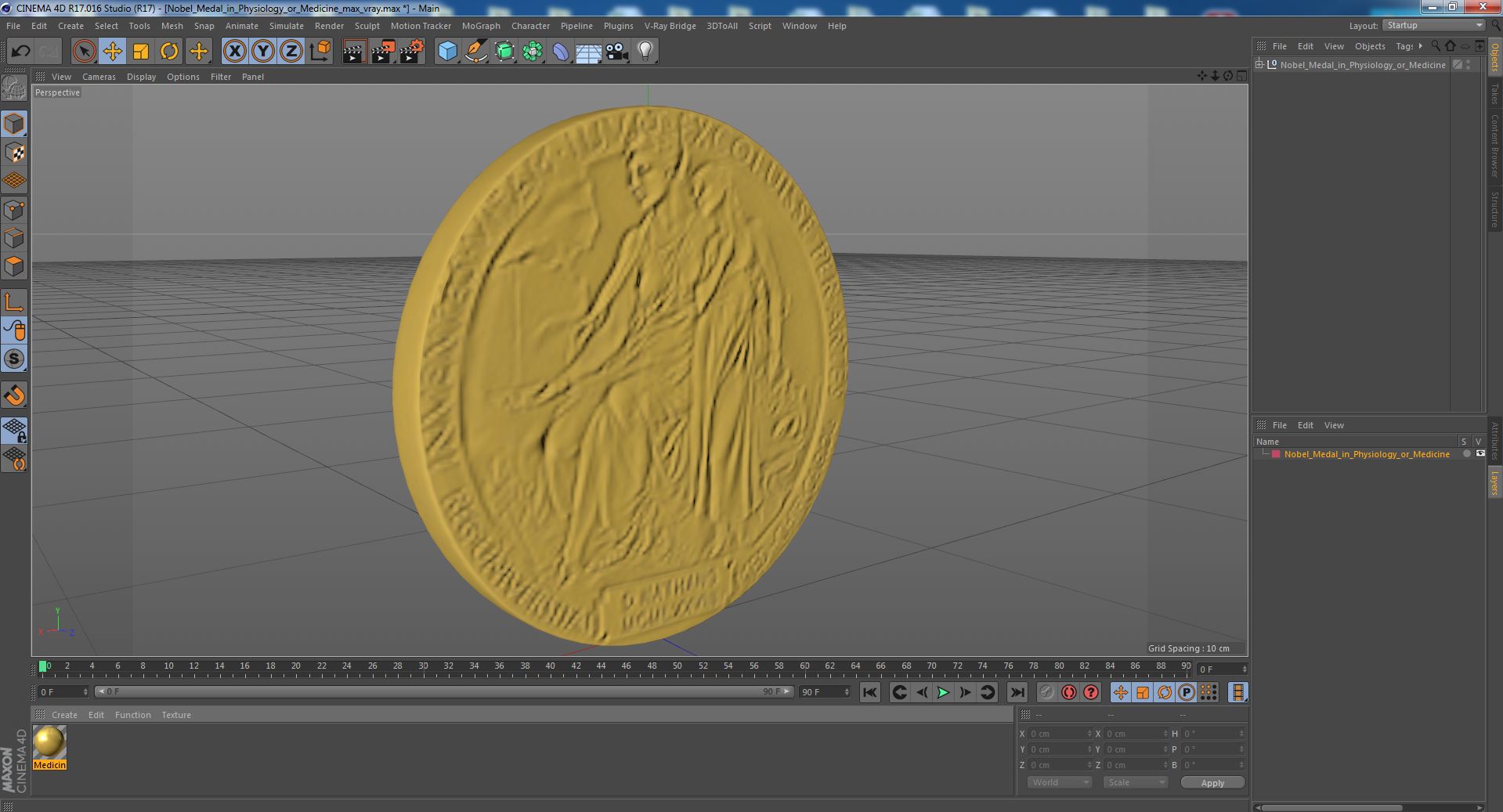1503x812 pixels.
Task: Activate the Move tool in top toolbar
Action: coord(112,52)
